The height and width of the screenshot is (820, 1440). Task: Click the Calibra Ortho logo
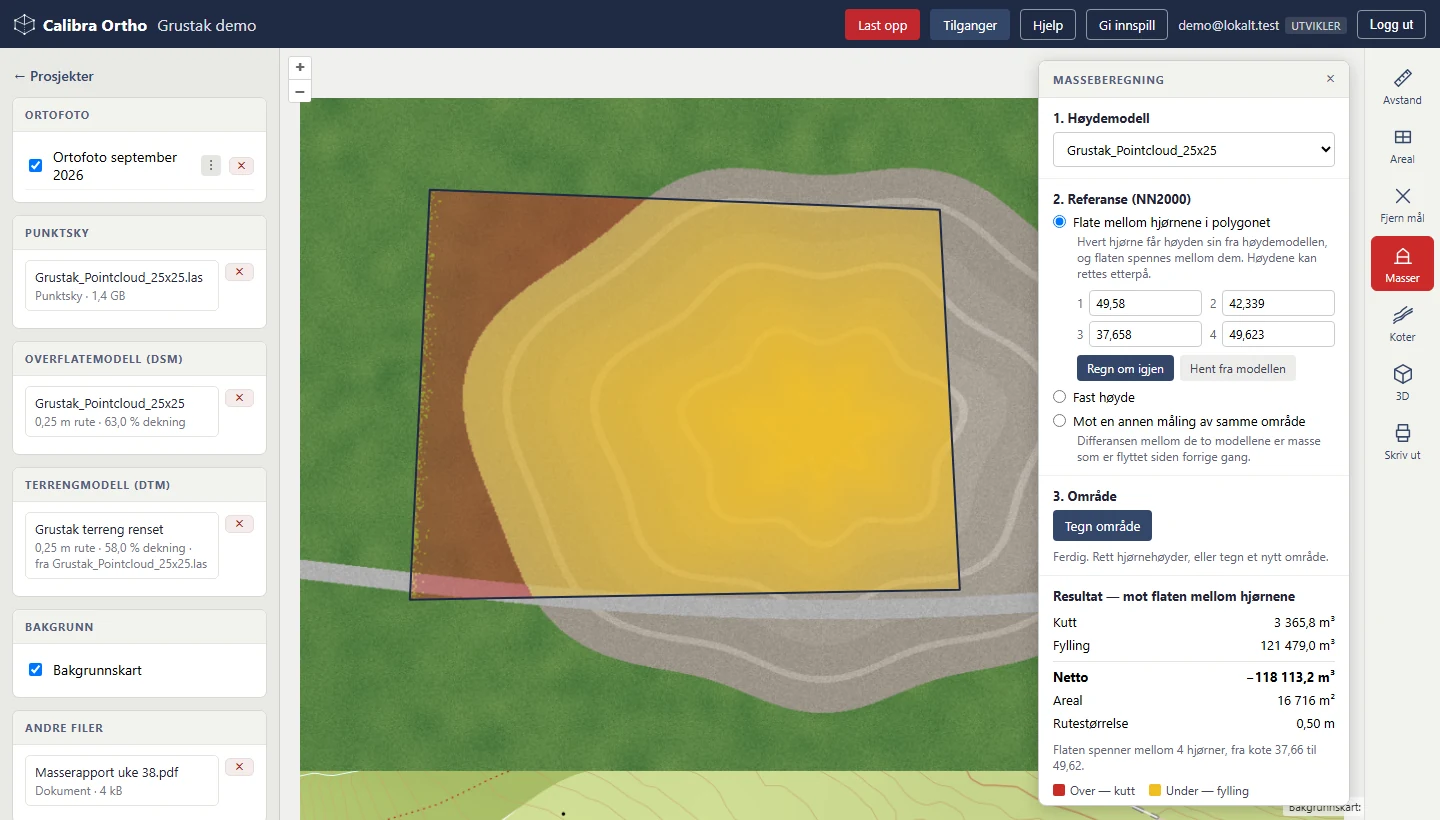pyautogui.click(x=79, y=25)
